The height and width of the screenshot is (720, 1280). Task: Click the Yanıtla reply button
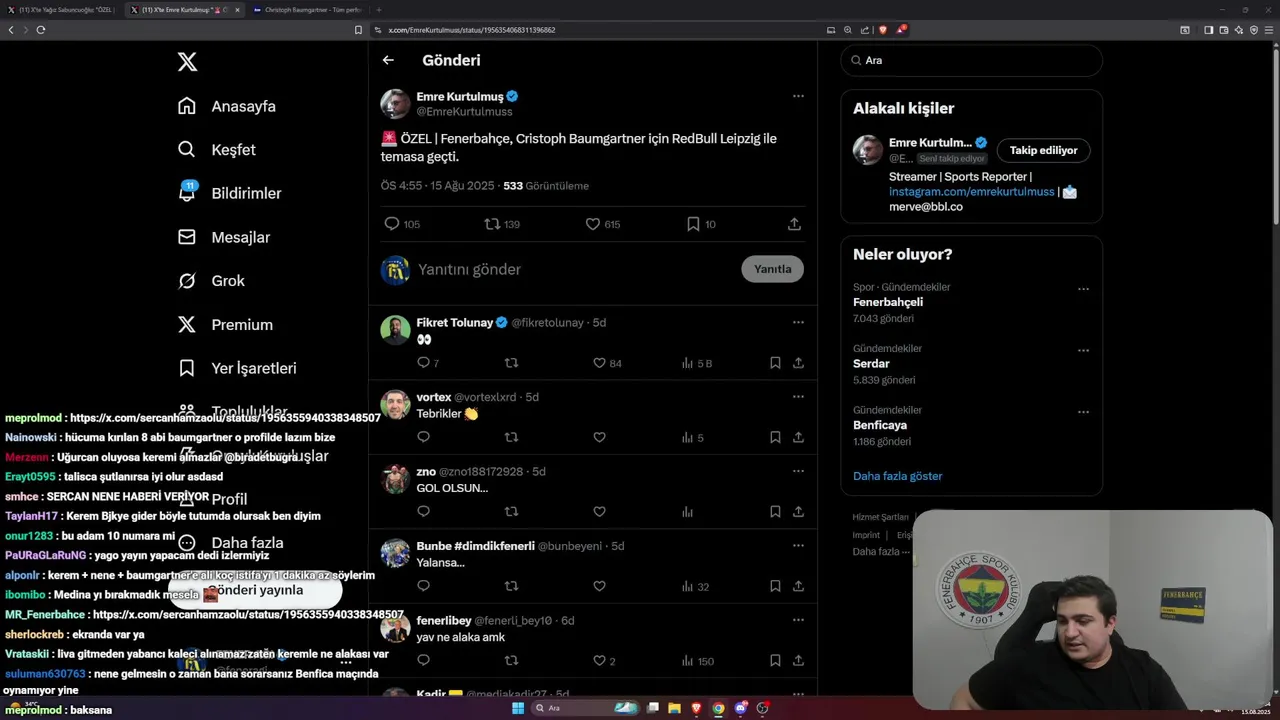click(x=772, y=269)
